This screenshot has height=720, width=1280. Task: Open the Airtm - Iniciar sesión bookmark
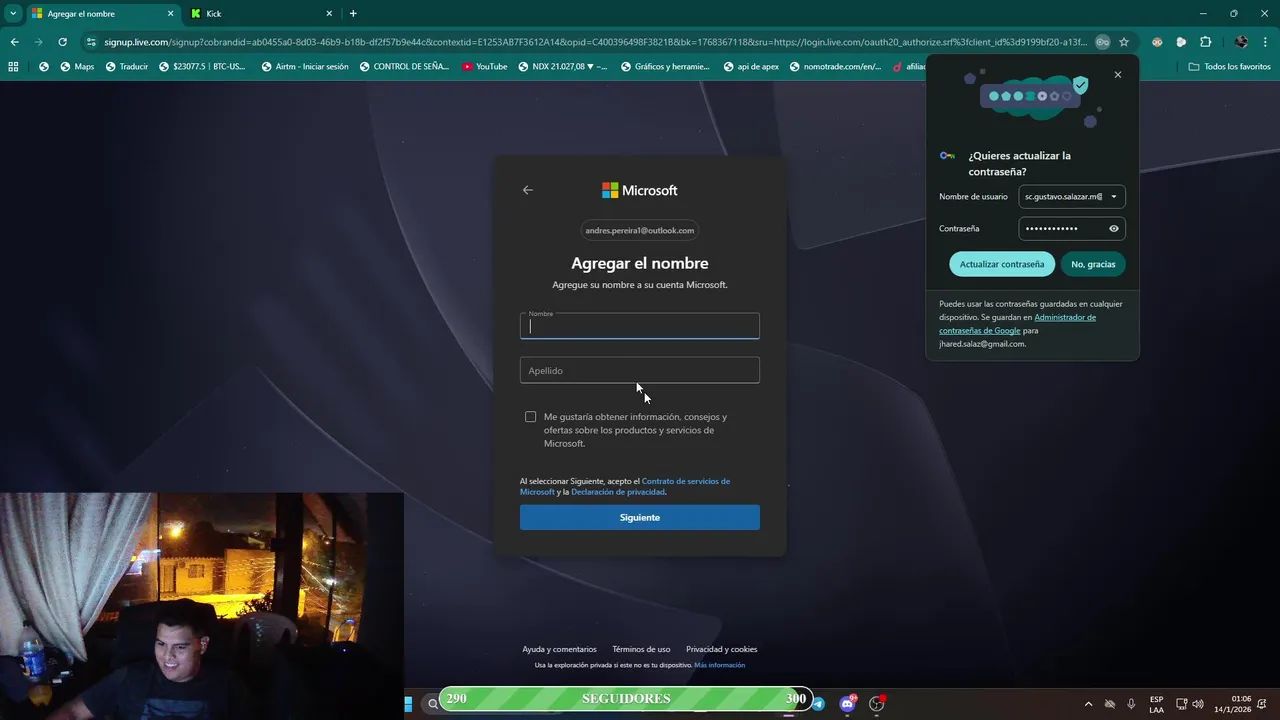click(x=305, y=67)
